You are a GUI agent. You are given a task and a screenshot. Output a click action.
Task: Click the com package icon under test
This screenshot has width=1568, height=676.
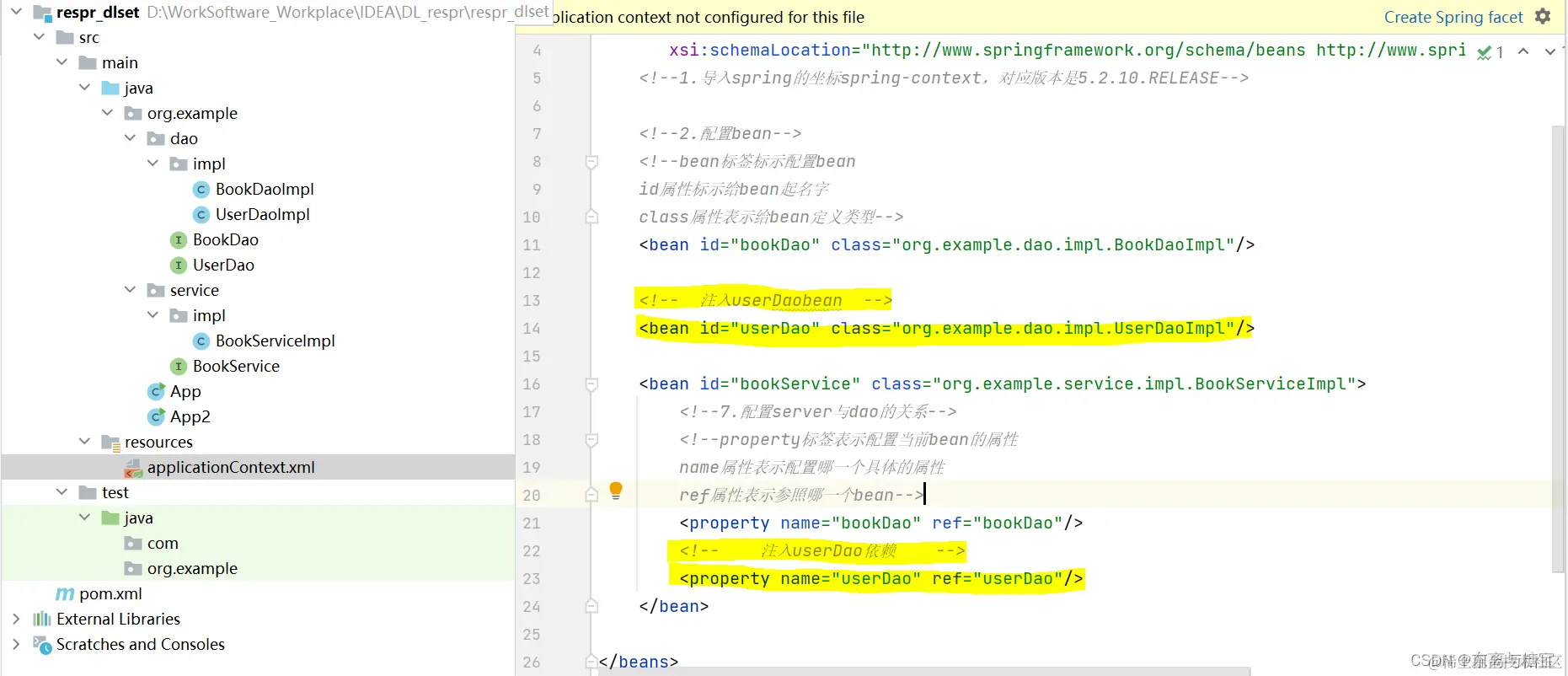coord(133,544)
